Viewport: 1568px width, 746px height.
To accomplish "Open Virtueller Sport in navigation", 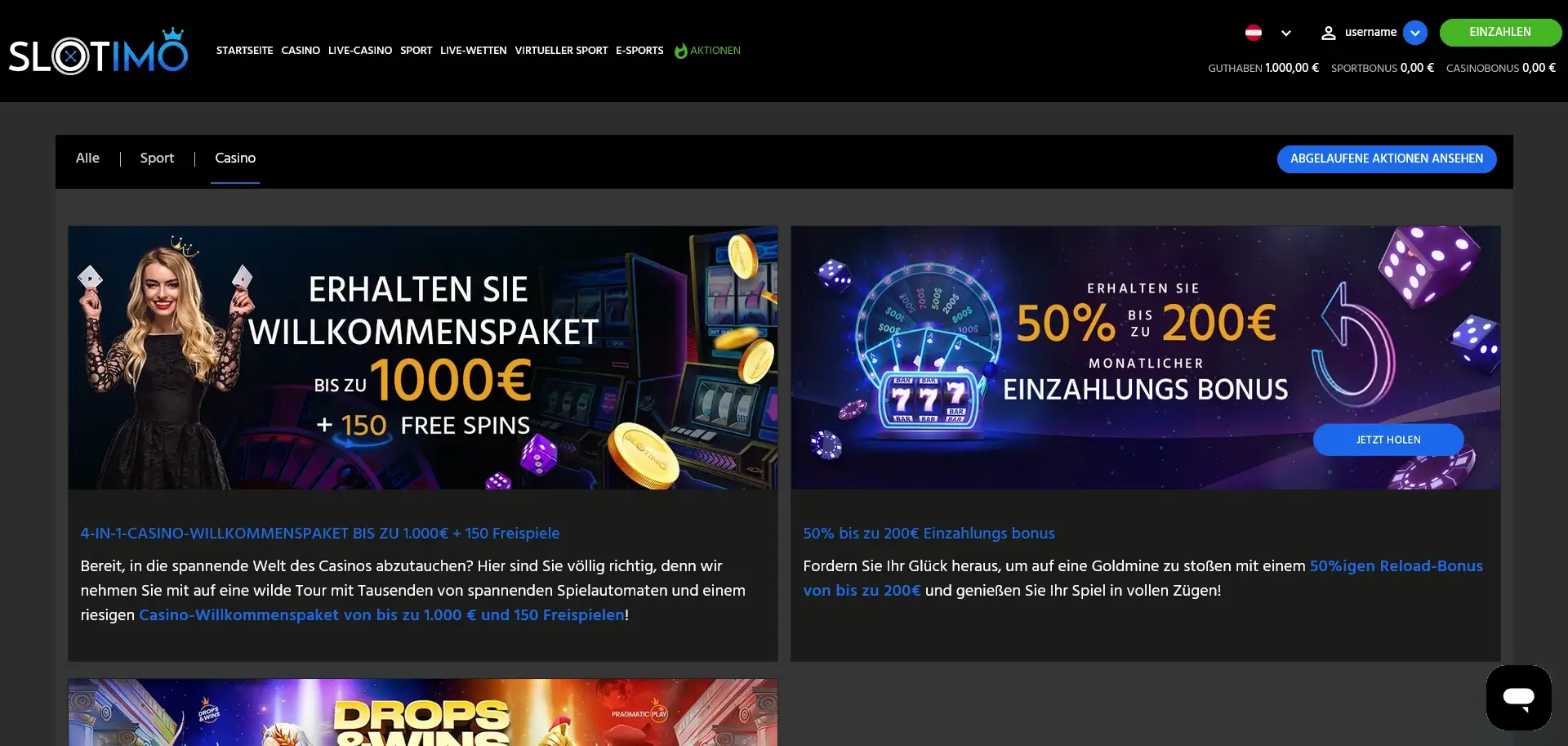I will (561, 51).
